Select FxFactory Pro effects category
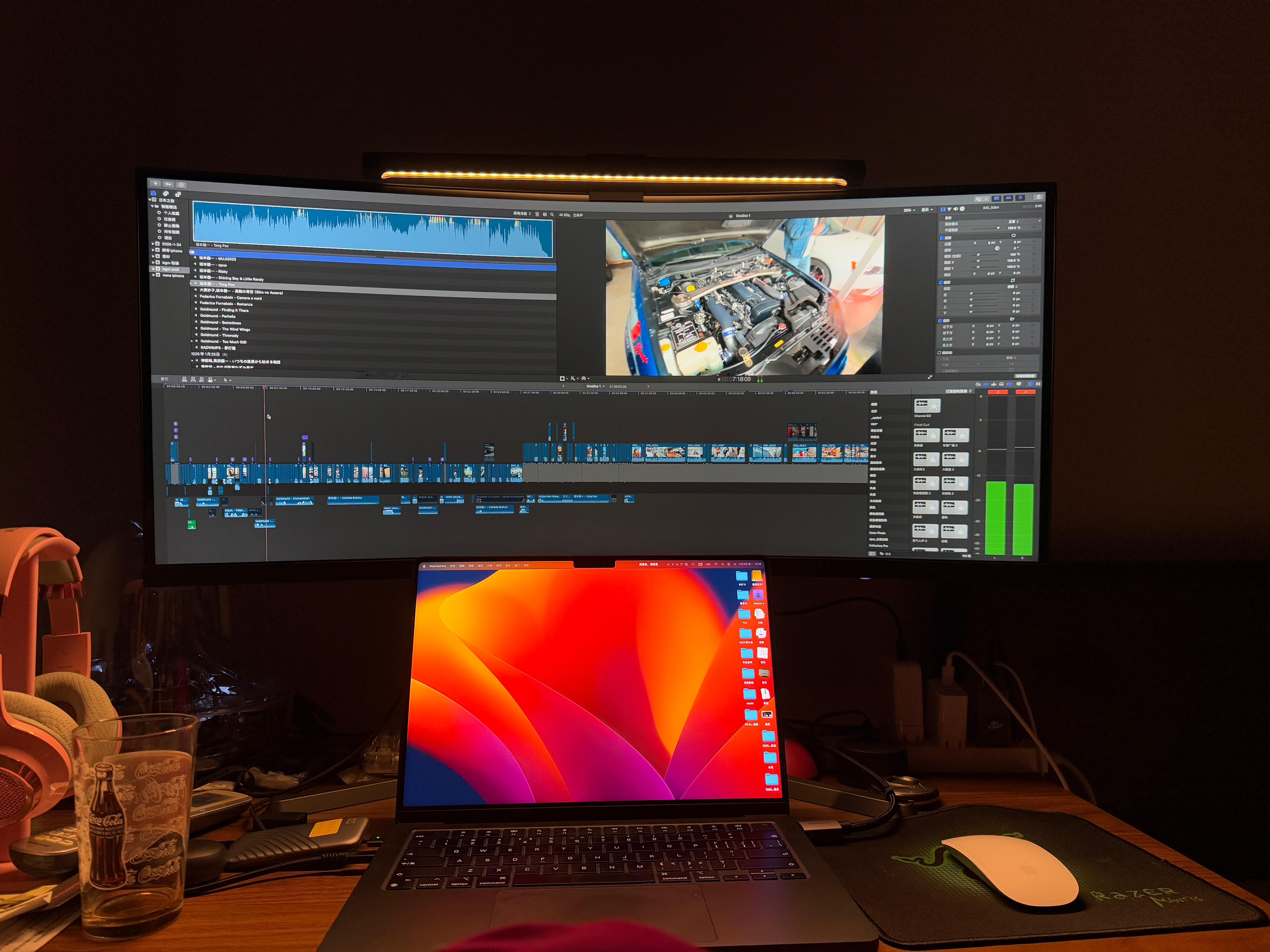 (x=879, y=546)
